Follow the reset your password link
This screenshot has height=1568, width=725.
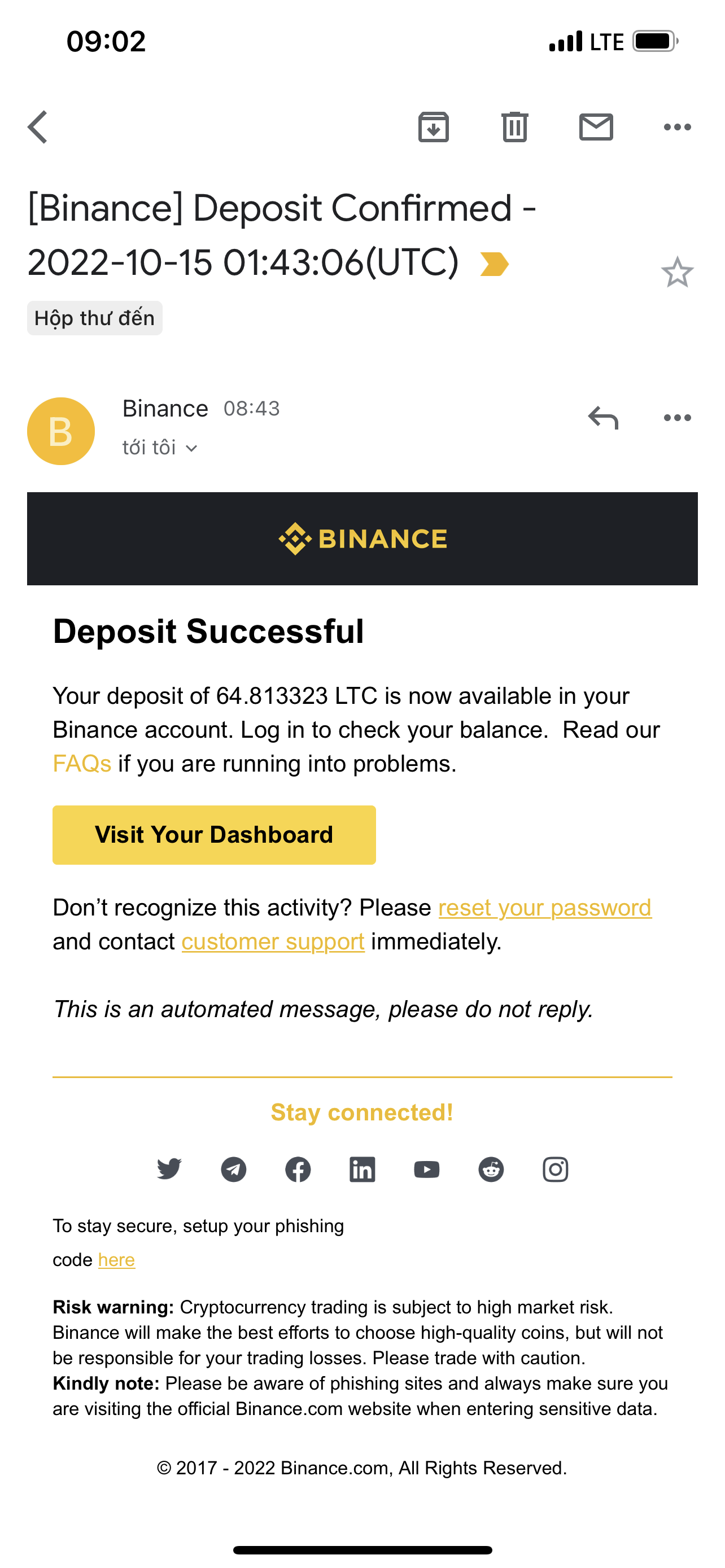(544, 908)
